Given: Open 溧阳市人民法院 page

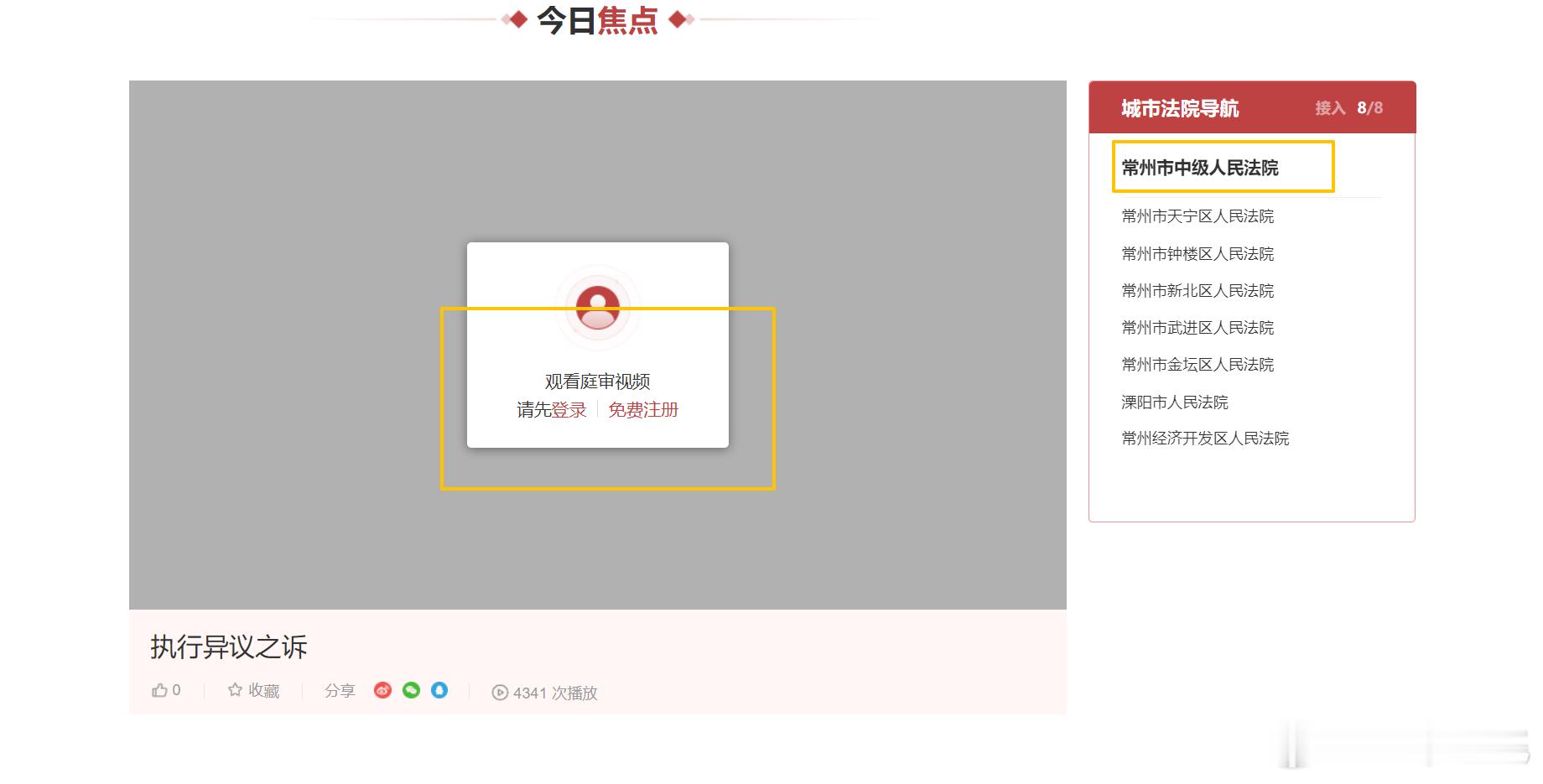Looking at the screenshot, I should click(1173, 402).
